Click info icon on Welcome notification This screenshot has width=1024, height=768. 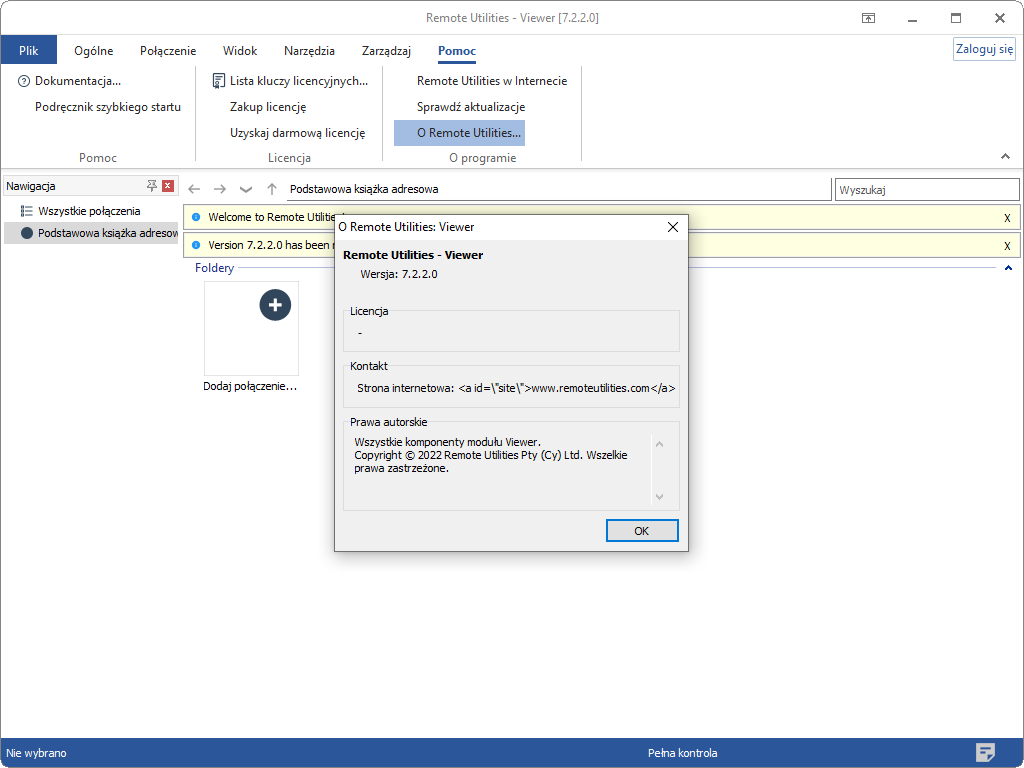click(x=196, y=217)
